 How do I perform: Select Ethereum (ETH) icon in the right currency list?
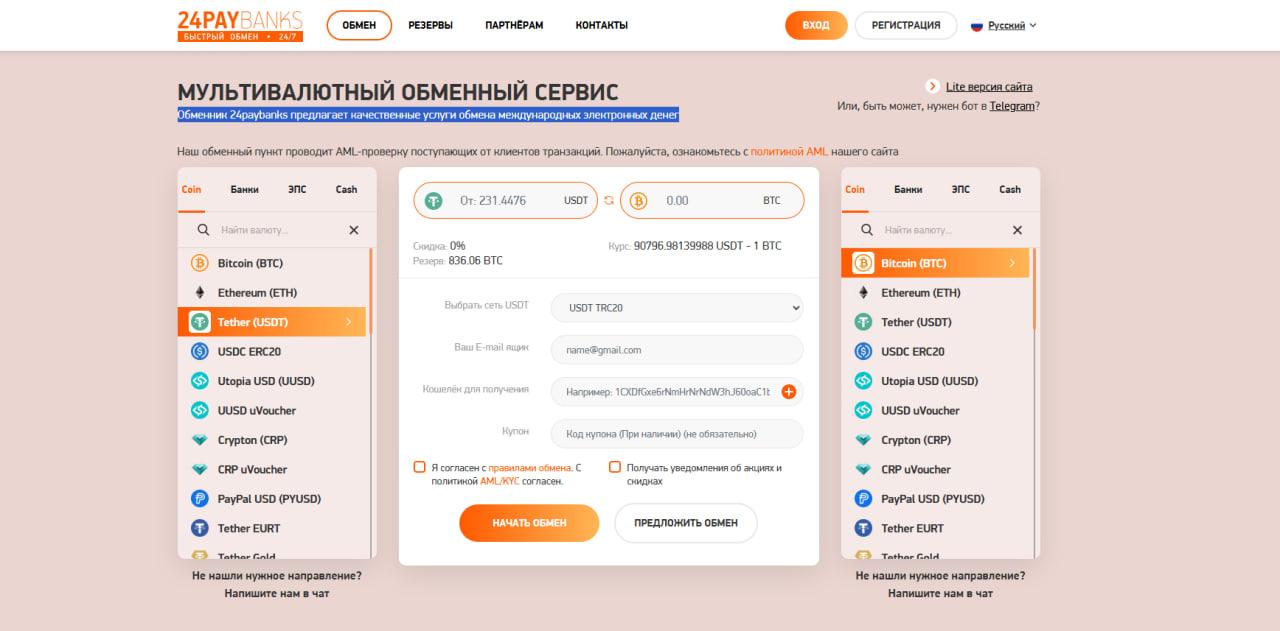pos(863,293)
